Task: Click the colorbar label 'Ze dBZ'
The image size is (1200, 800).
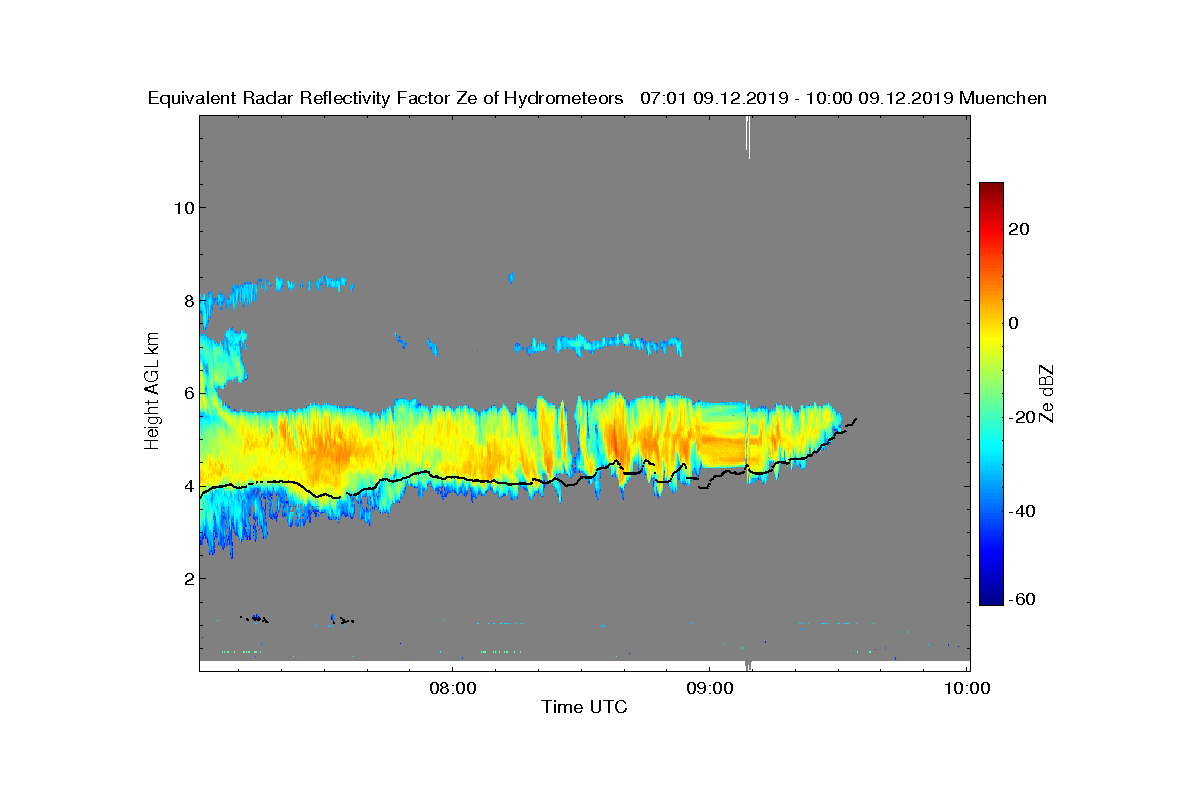Action: [1046, 393]
